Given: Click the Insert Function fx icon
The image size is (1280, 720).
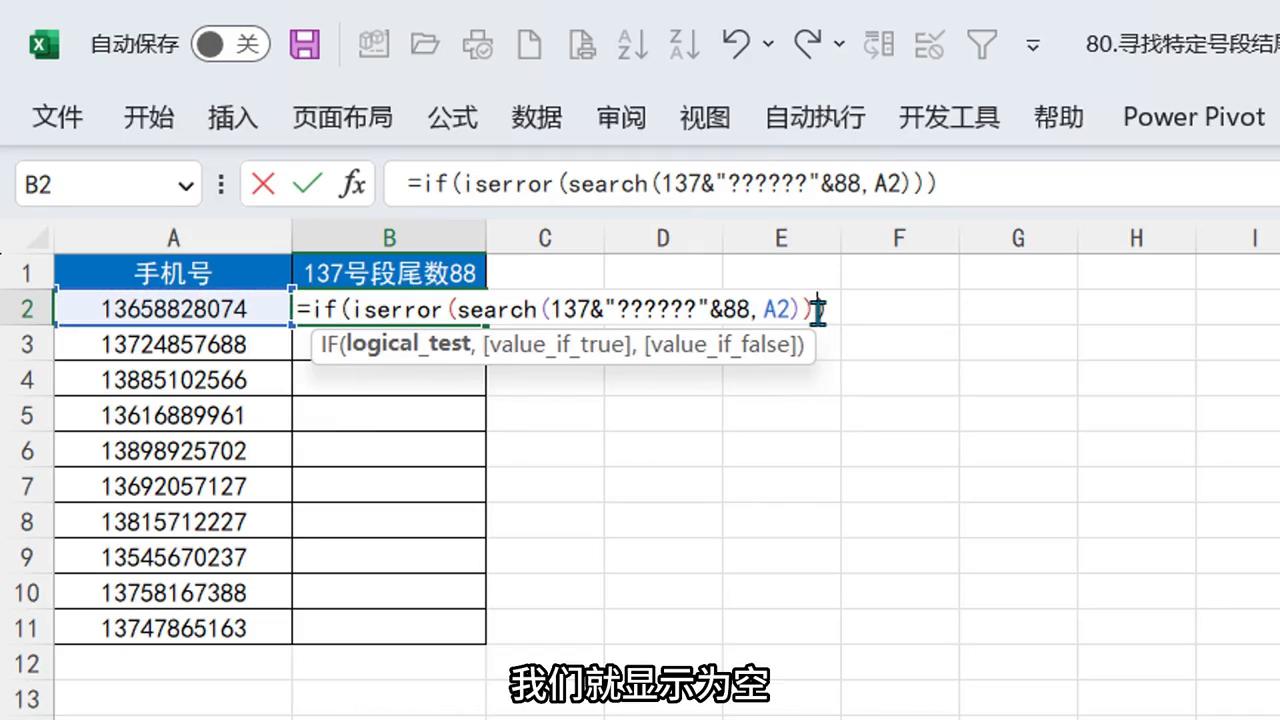Looking at the screenshot, I should pos(353,184).
